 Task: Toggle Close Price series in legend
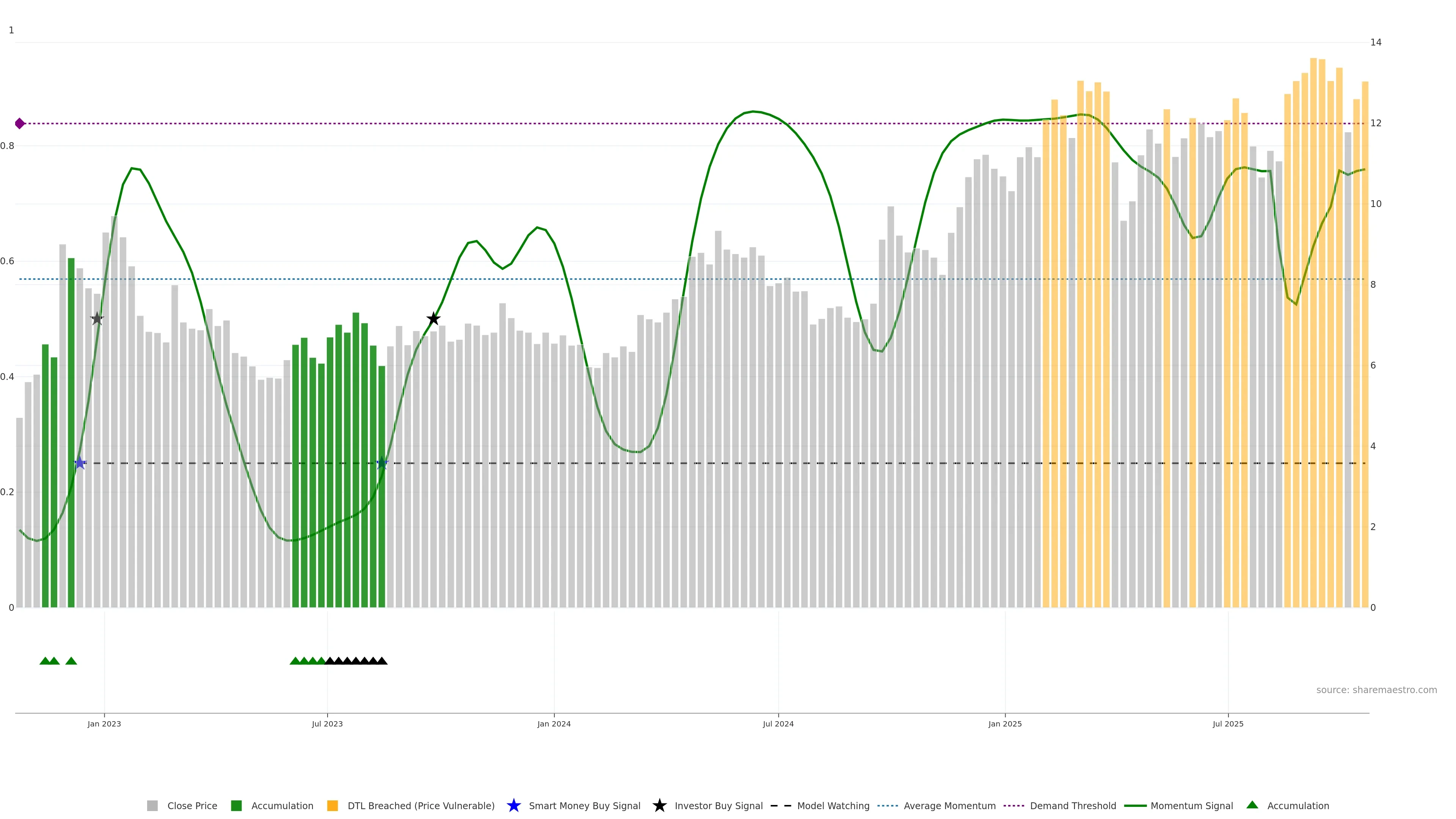[192, 805]
